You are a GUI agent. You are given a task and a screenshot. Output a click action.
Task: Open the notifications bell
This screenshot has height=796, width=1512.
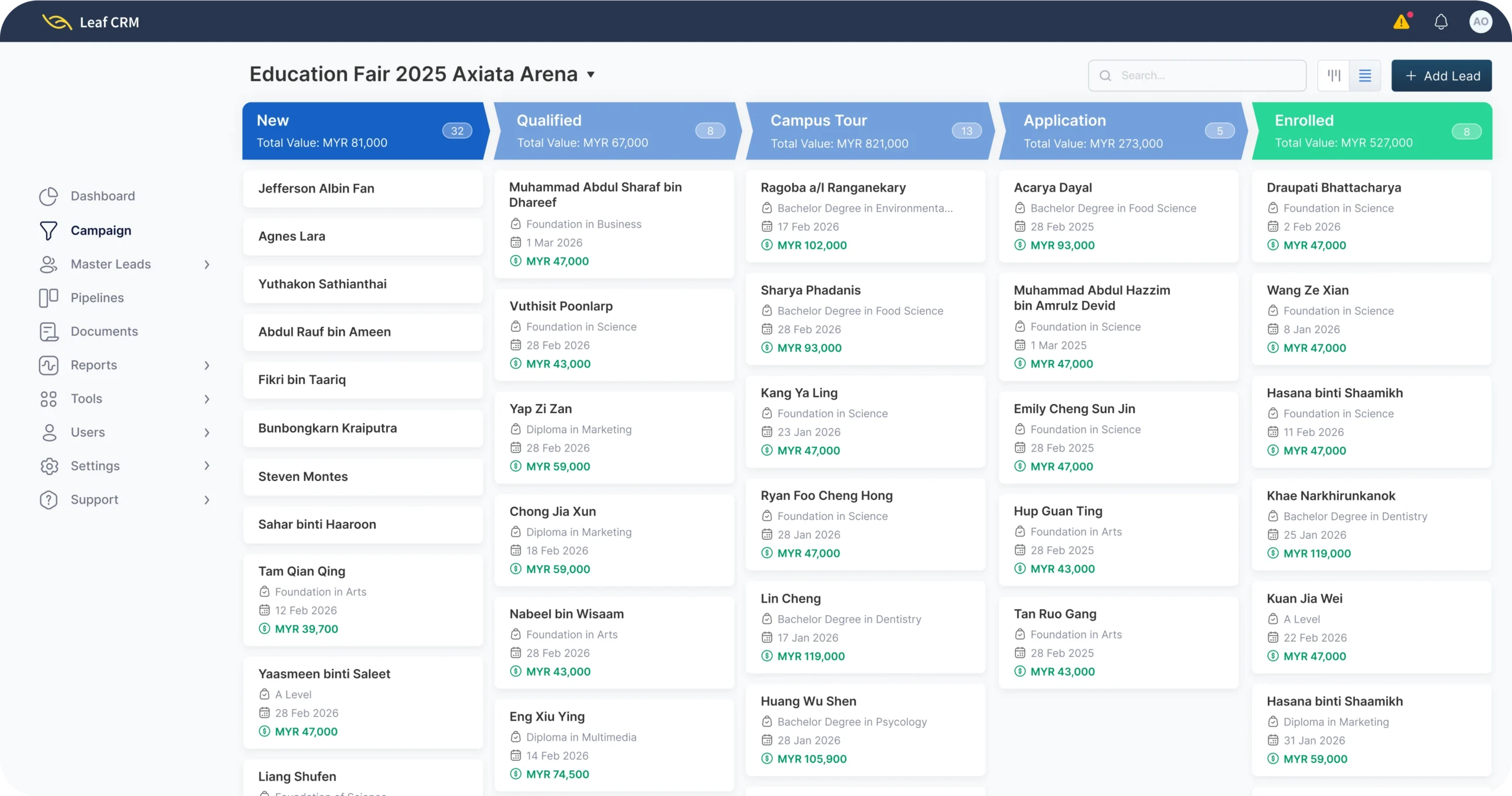(1441, 22)
